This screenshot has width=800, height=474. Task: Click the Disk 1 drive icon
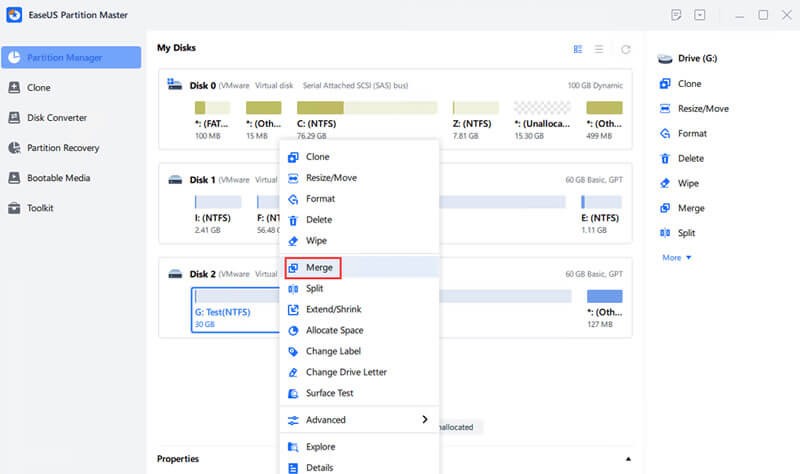(175, 180)
